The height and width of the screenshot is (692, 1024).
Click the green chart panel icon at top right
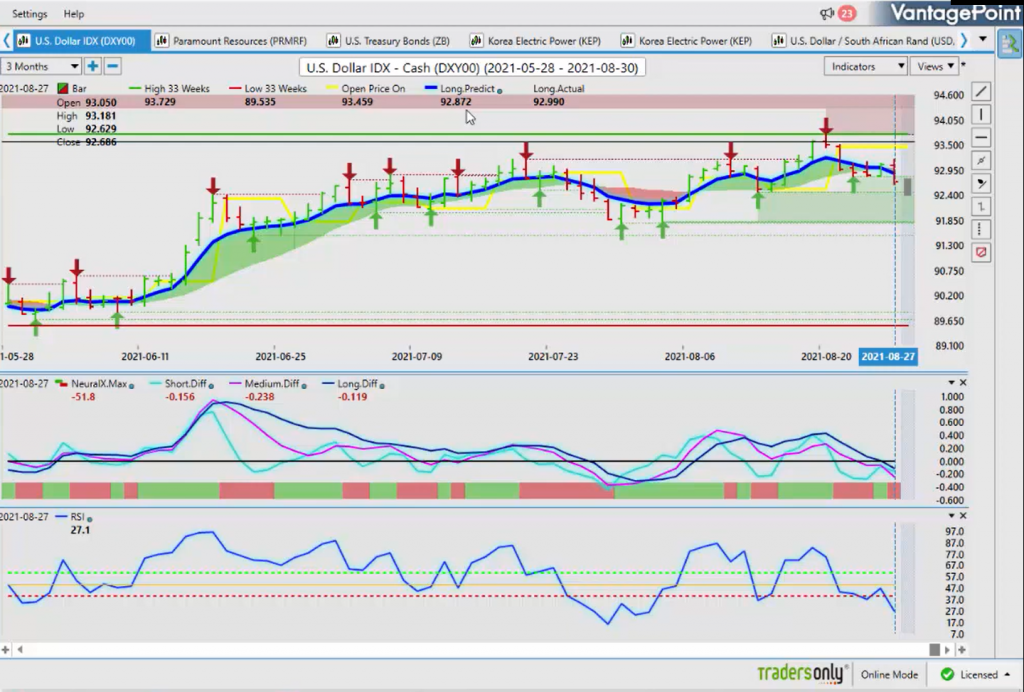[1010, 44]
